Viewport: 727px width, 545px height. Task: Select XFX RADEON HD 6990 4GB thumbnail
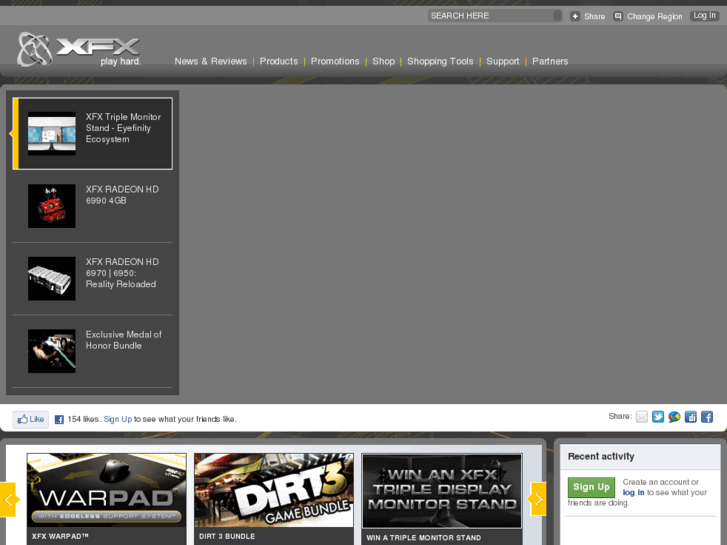tap(51, 206)
